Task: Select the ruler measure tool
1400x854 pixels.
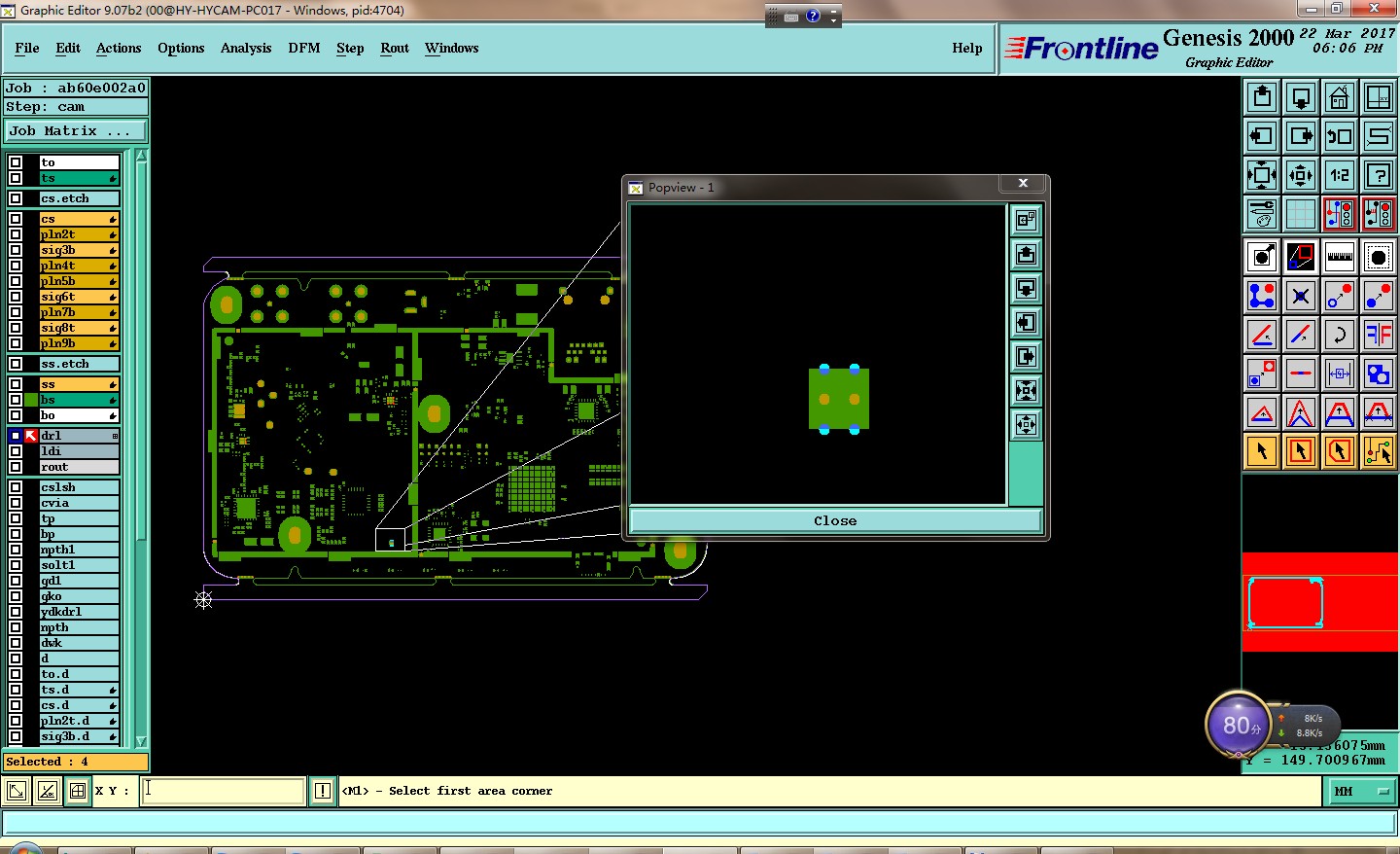Action: coord(1340,257)
